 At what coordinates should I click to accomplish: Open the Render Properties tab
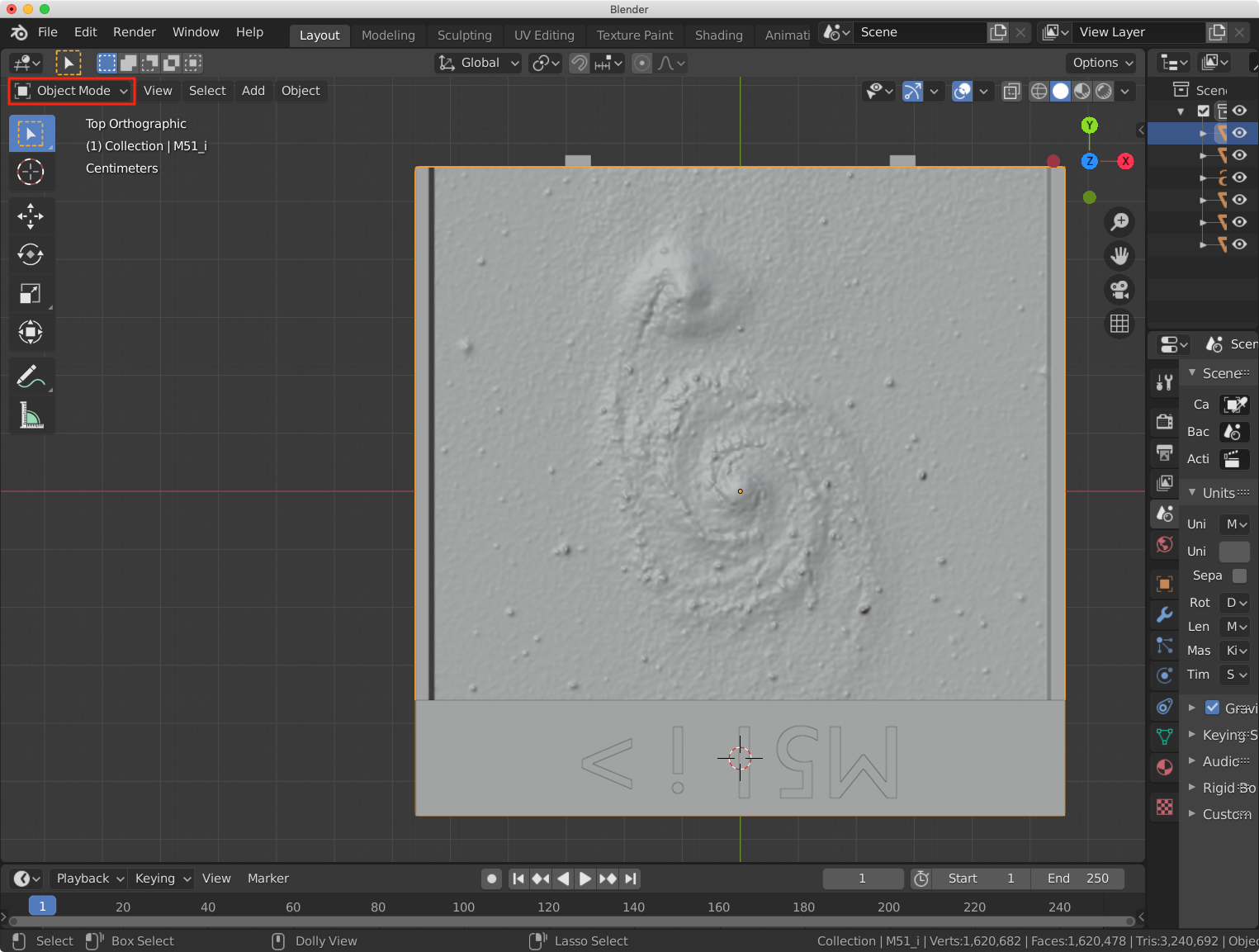tap(1164, 421)
